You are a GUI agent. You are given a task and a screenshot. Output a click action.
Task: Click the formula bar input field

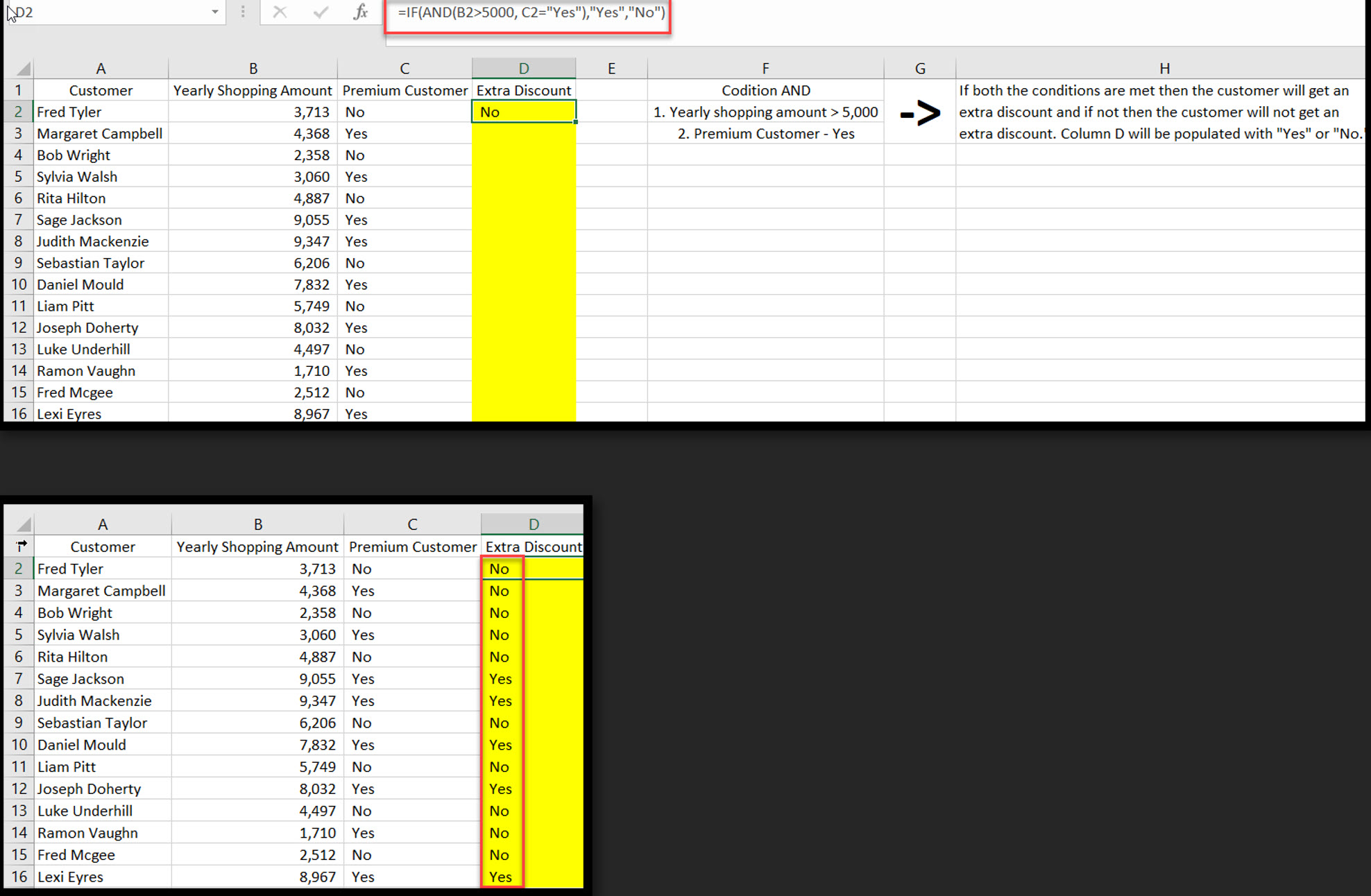pyautogui.click(x=525, y=12)
